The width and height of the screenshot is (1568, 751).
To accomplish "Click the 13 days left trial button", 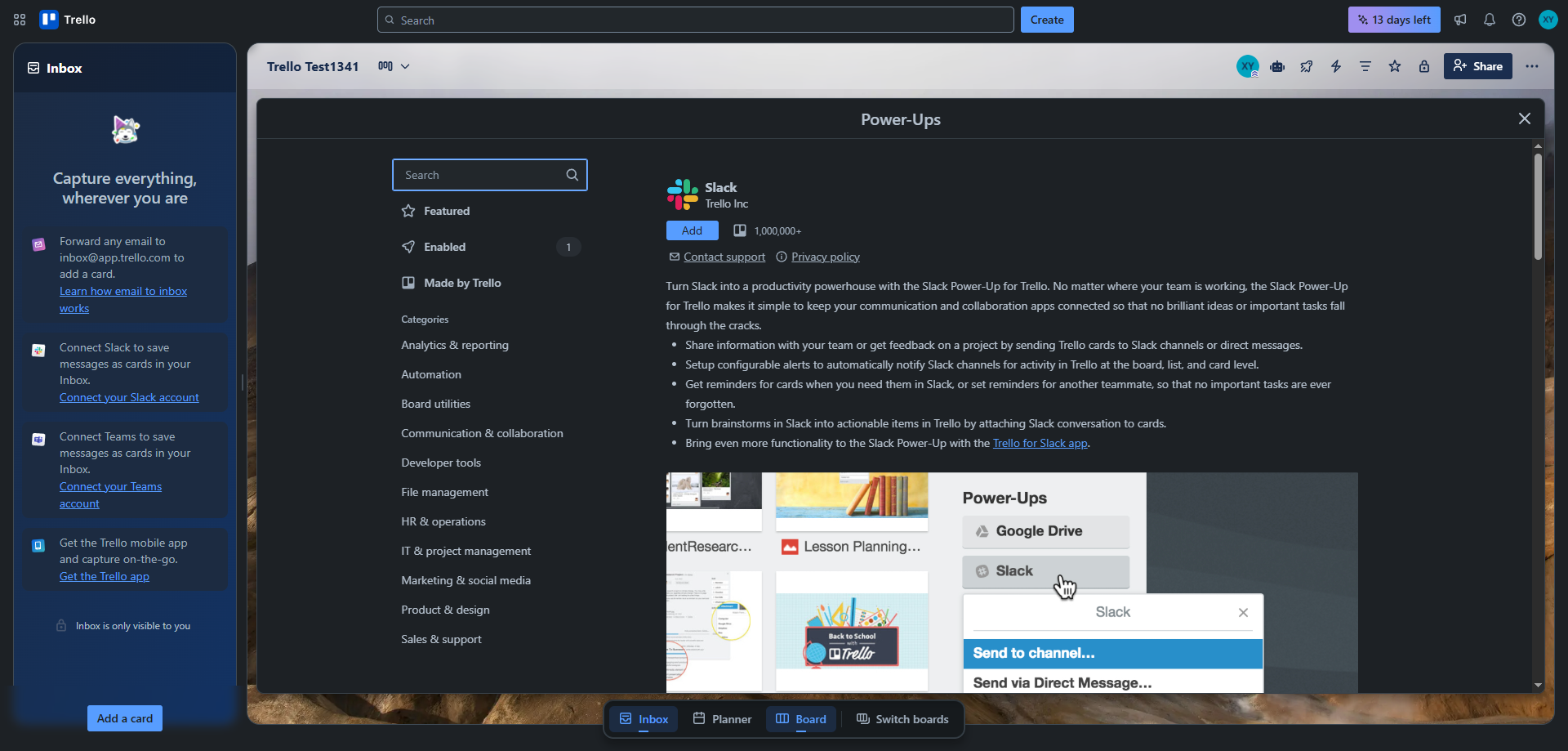I will (1394, 20).
